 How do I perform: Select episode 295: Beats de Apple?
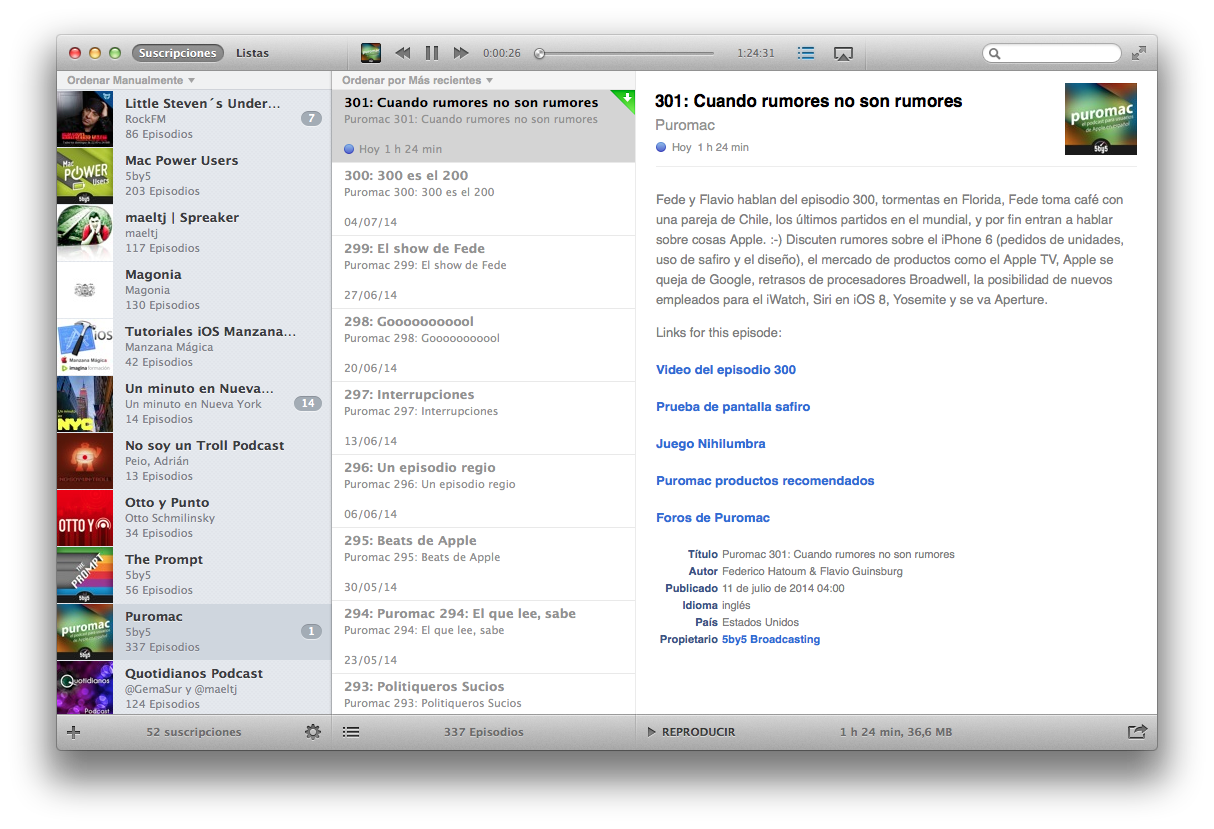click(x=484, y=564)
